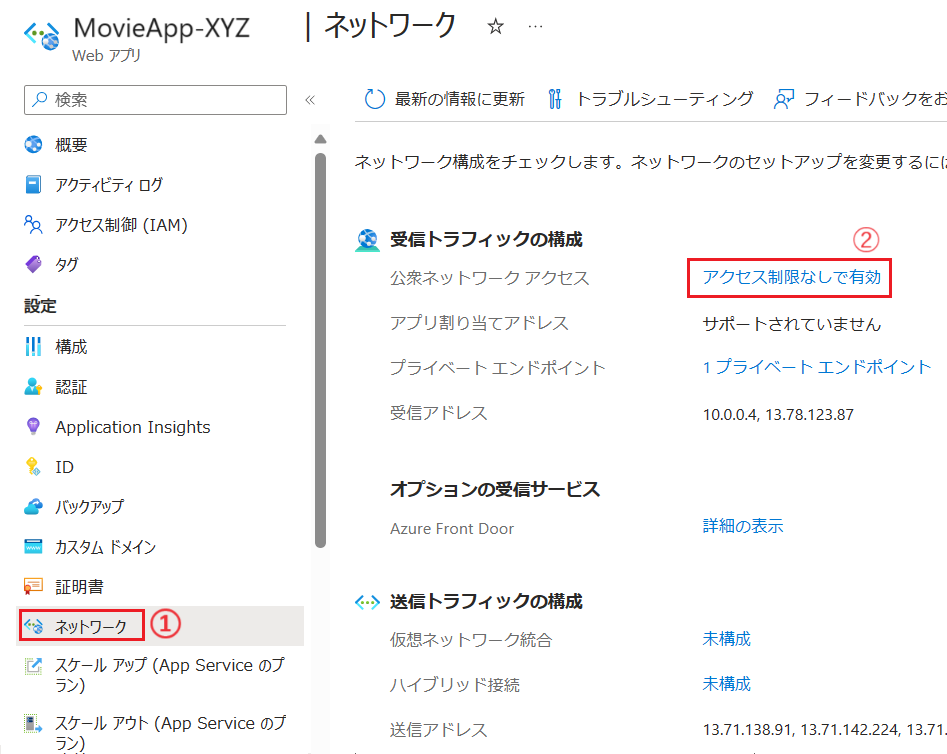The image size is (947, 754).
Task: Click the 受信トラフィックの構成 globe icon
Action: point(367,240)
